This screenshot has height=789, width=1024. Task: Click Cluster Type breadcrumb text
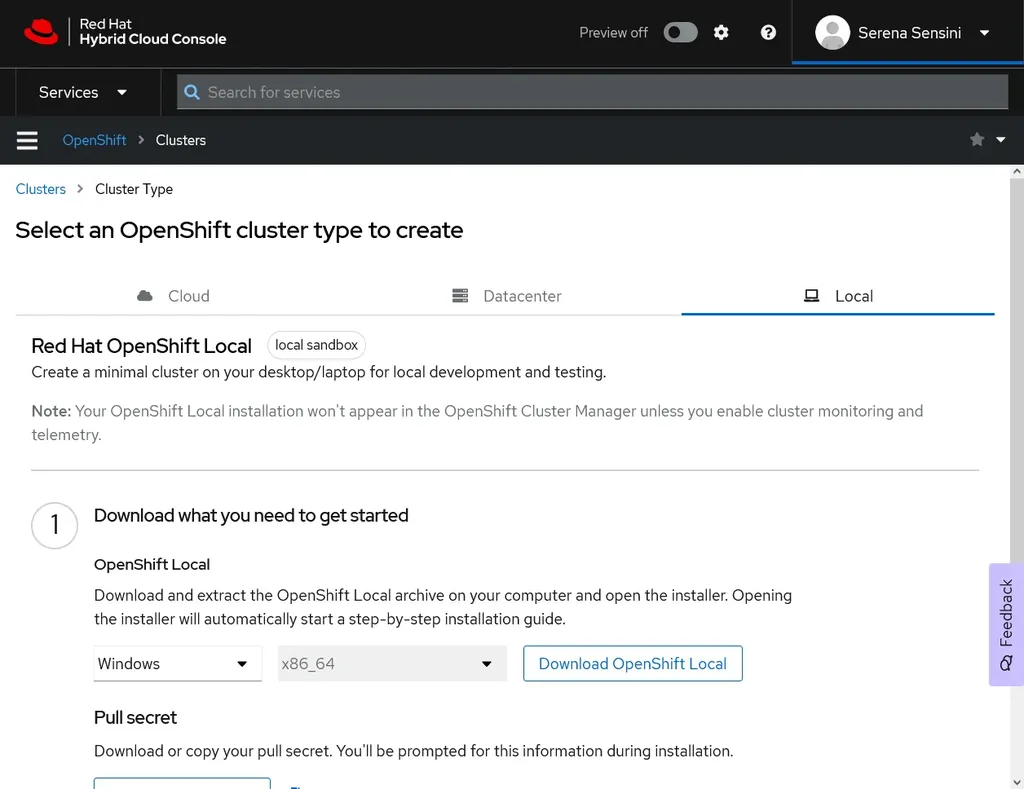(134, 189)
